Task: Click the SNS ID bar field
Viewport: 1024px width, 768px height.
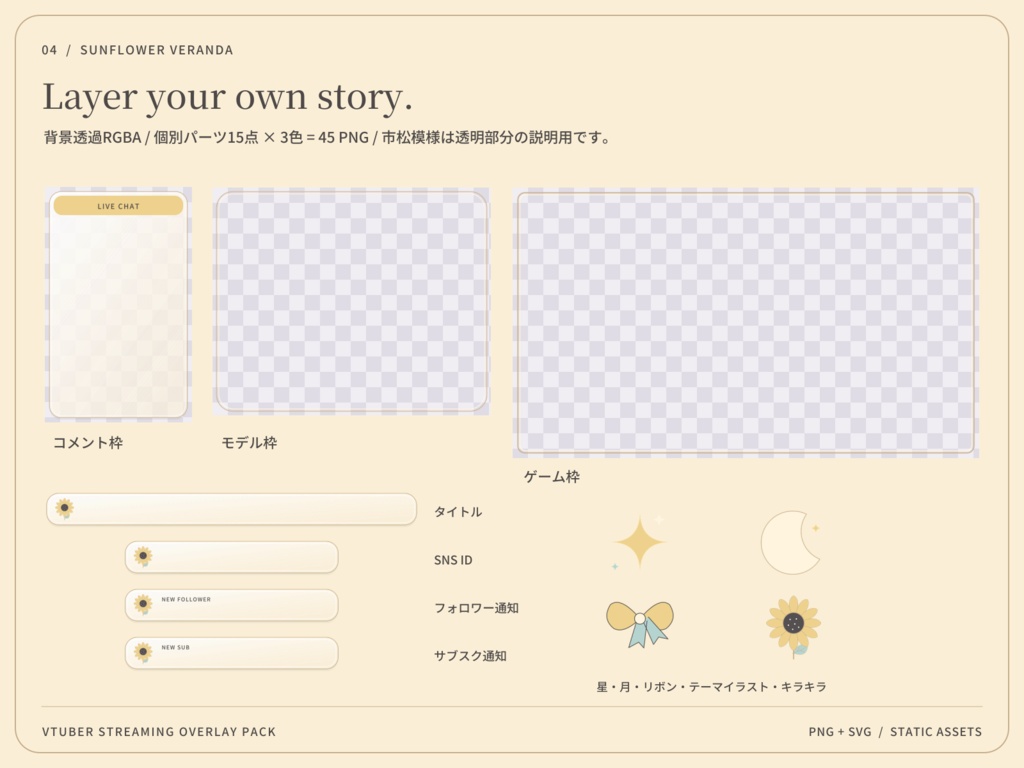Action: (231, 557)
